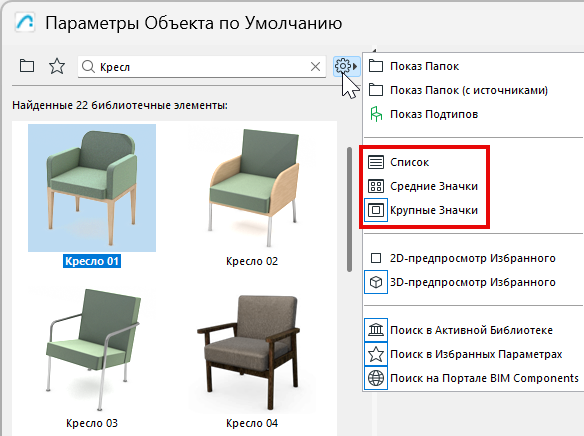Choose Показ Папок (с источниками) entry
The height and width of the screenshot is (436, 584).
469,90
